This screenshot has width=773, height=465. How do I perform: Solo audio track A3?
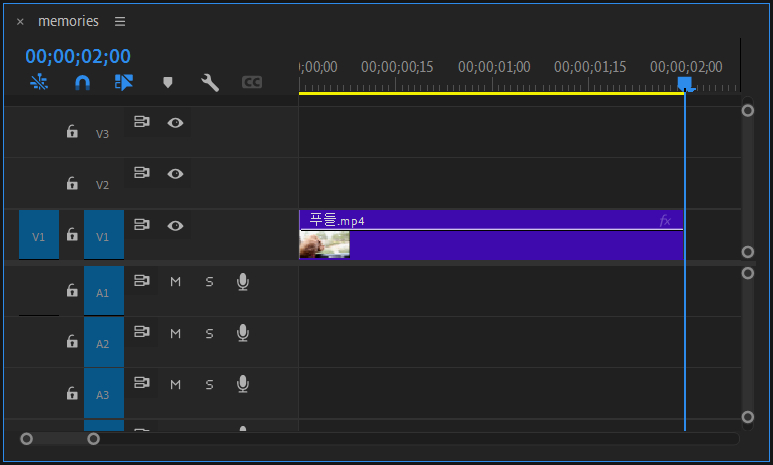coord(210,385)
